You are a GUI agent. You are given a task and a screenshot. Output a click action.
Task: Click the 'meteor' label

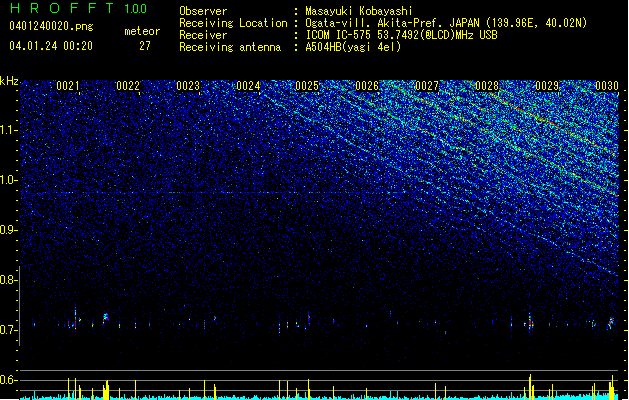(x=142, y=31)
